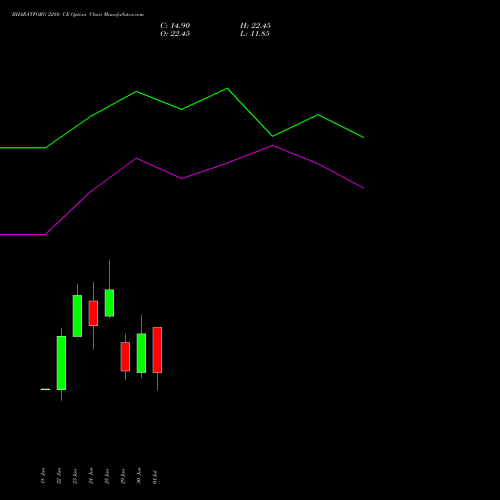The height and width of the screenshot is (500, 500).
Task: Click the red candle above '01 Jul'
Action: pyautogui.click(x=157, y=350)
